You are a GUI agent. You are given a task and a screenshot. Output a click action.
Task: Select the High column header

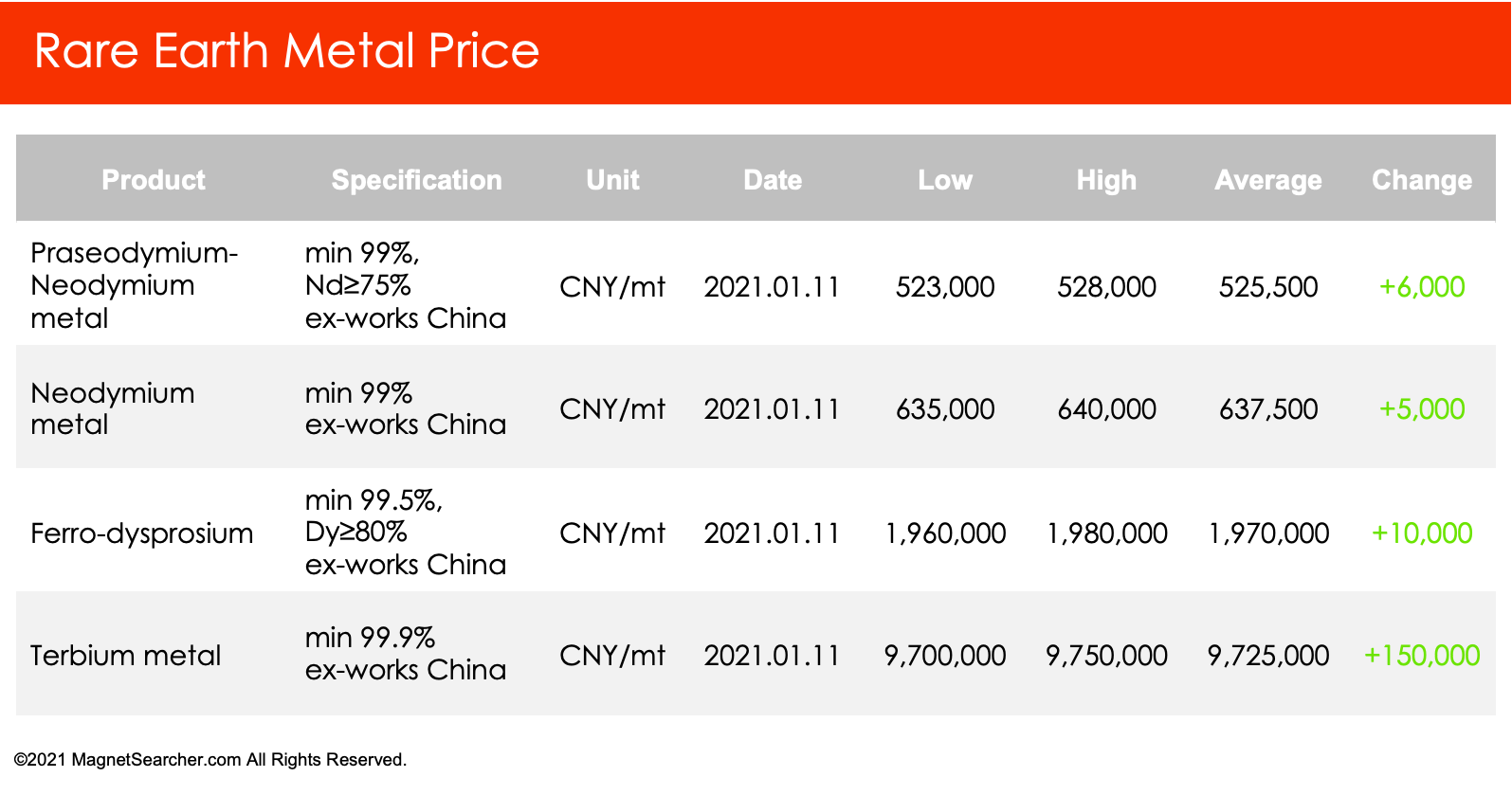click(1106, 180)
